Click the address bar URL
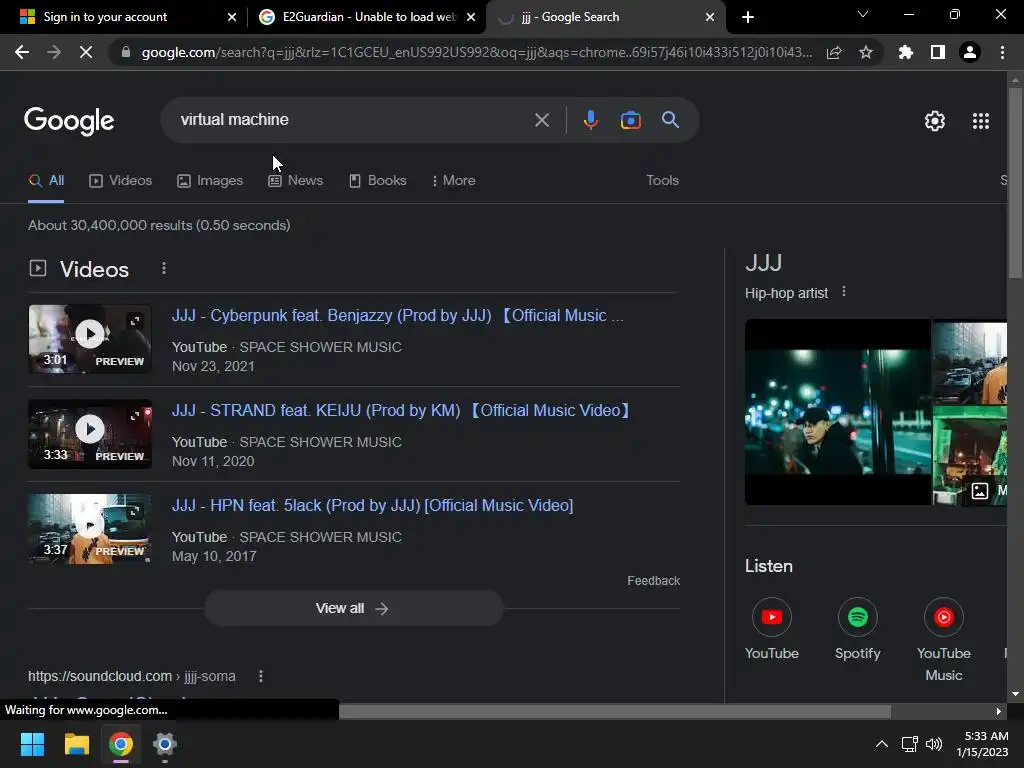1024x768 pixels. point(477,52)
